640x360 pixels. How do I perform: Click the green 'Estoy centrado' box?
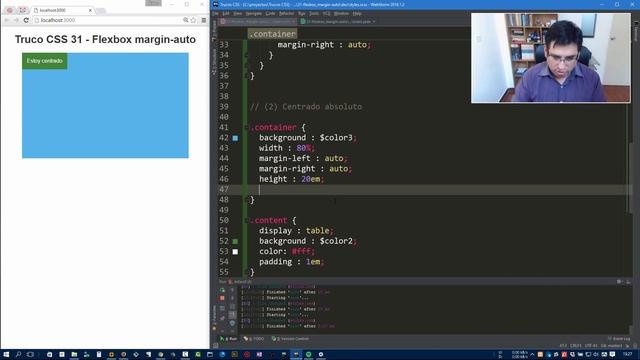[44, 61]
